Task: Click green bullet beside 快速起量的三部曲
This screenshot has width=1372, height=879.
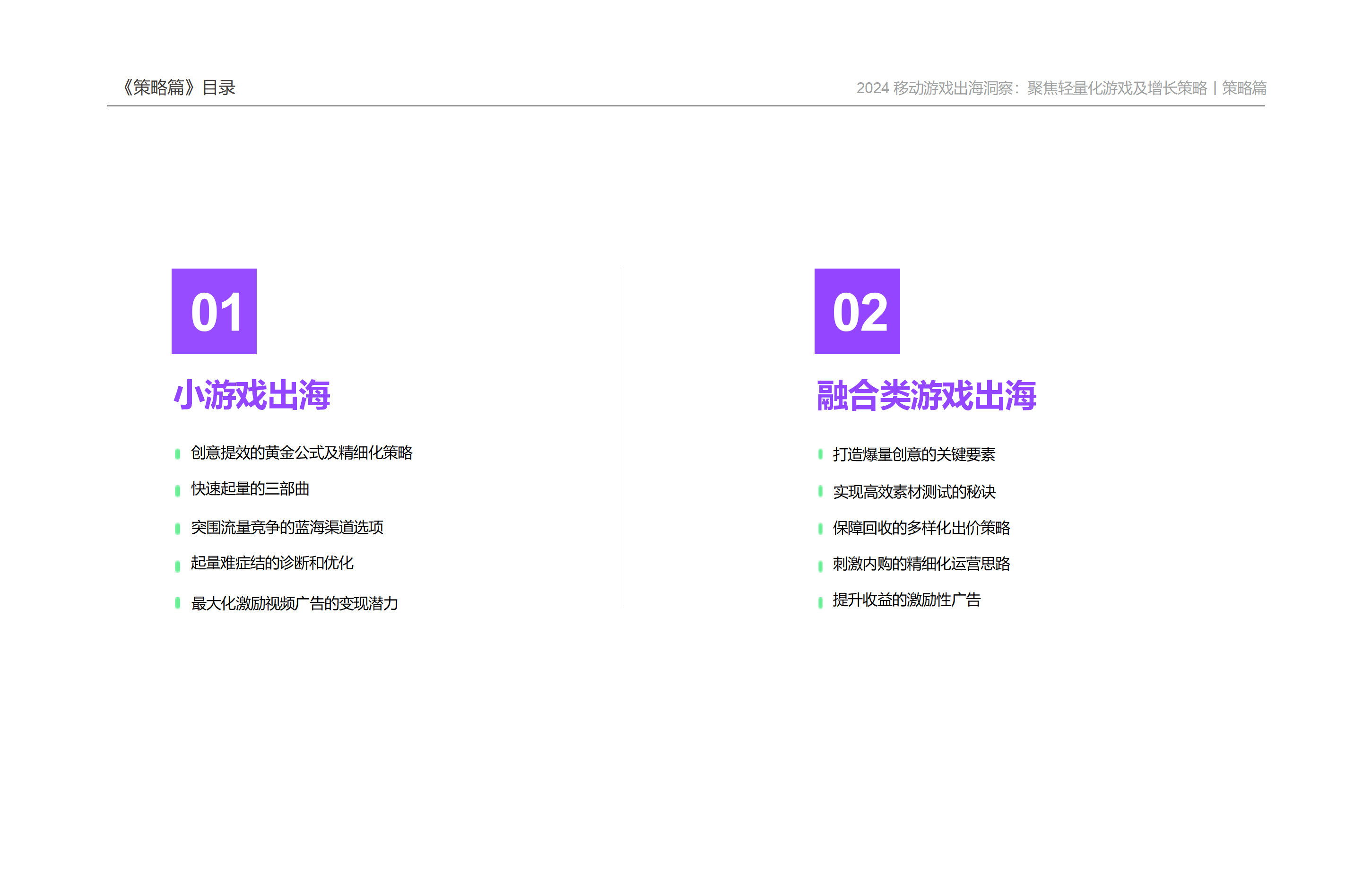Action: click(177, 490)
